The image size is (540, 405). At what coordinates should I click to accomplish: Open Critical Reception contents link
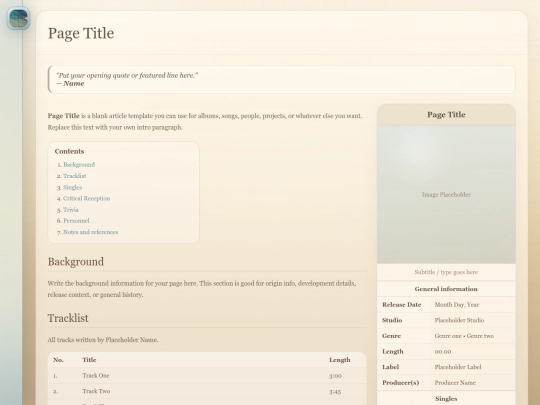86,198
